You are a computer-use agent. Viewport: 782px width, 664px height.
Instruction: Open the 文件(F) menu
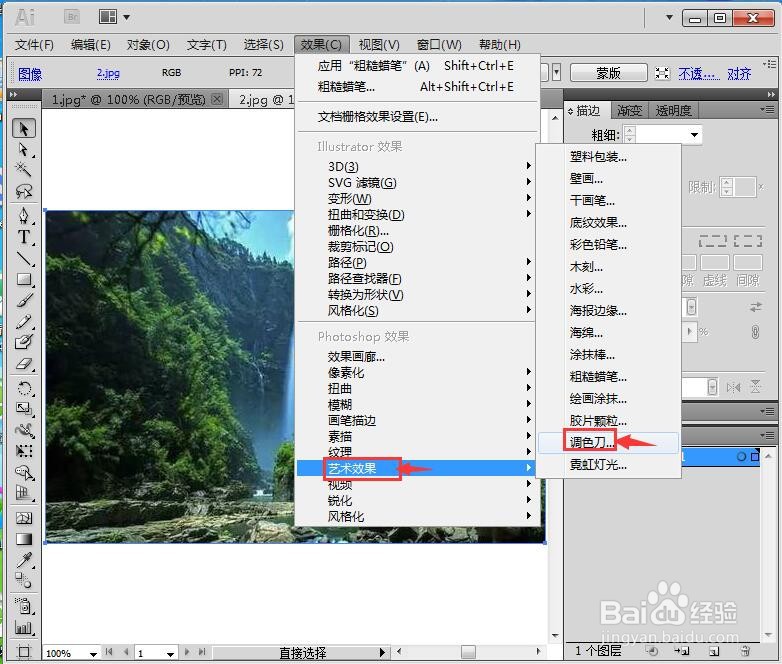pos(34,45)
